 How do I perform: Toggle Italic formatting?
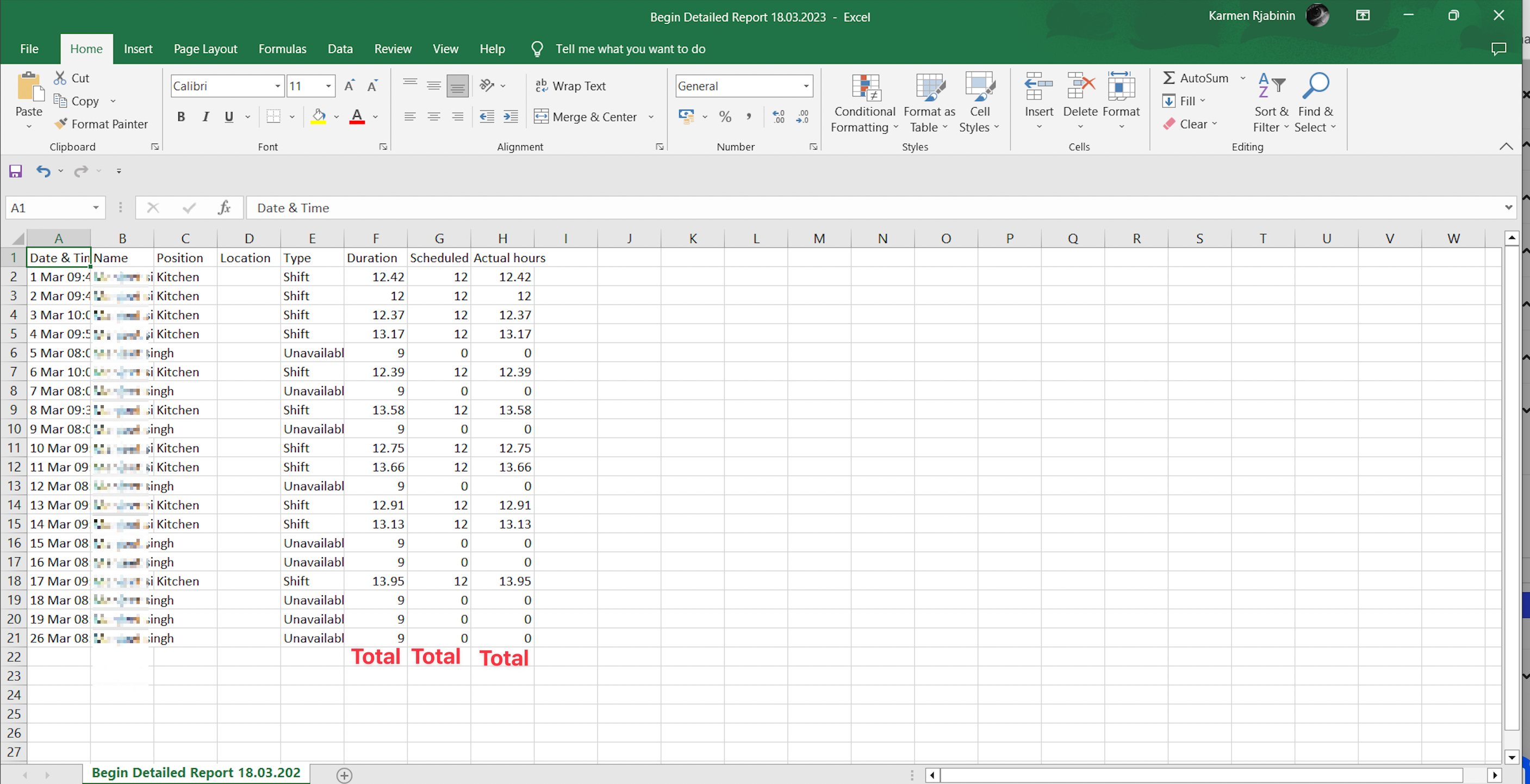[205, 116]
